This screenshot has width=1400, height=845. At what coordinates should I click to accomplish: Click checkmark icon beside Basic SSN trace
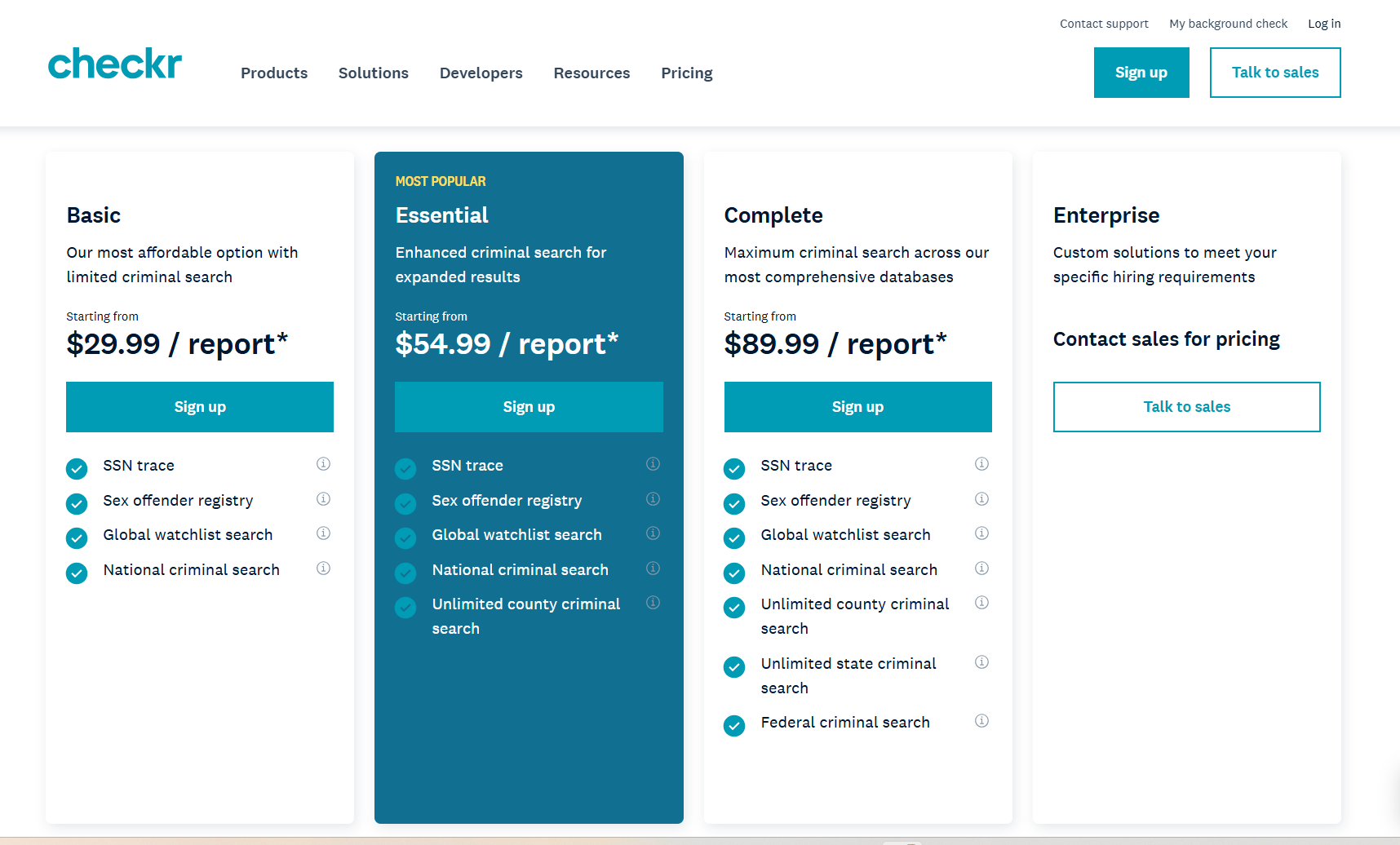(x=77, y=469)
